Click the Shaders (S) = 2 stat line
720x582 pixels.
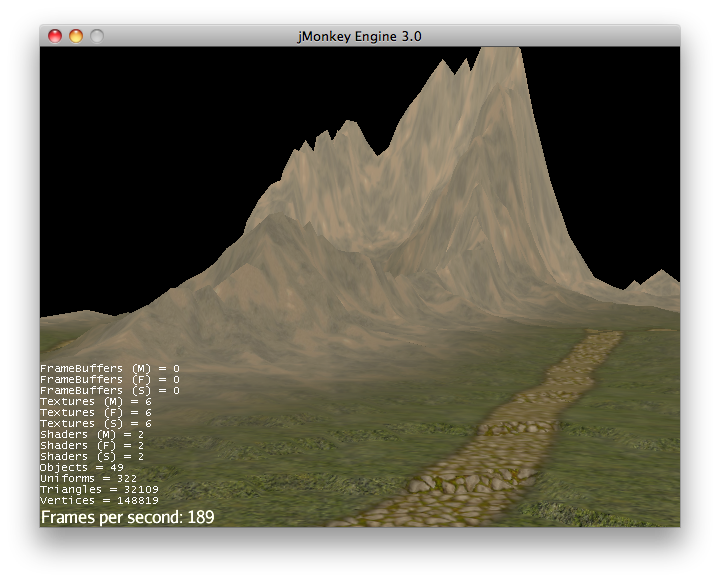(x=92, y=457)
